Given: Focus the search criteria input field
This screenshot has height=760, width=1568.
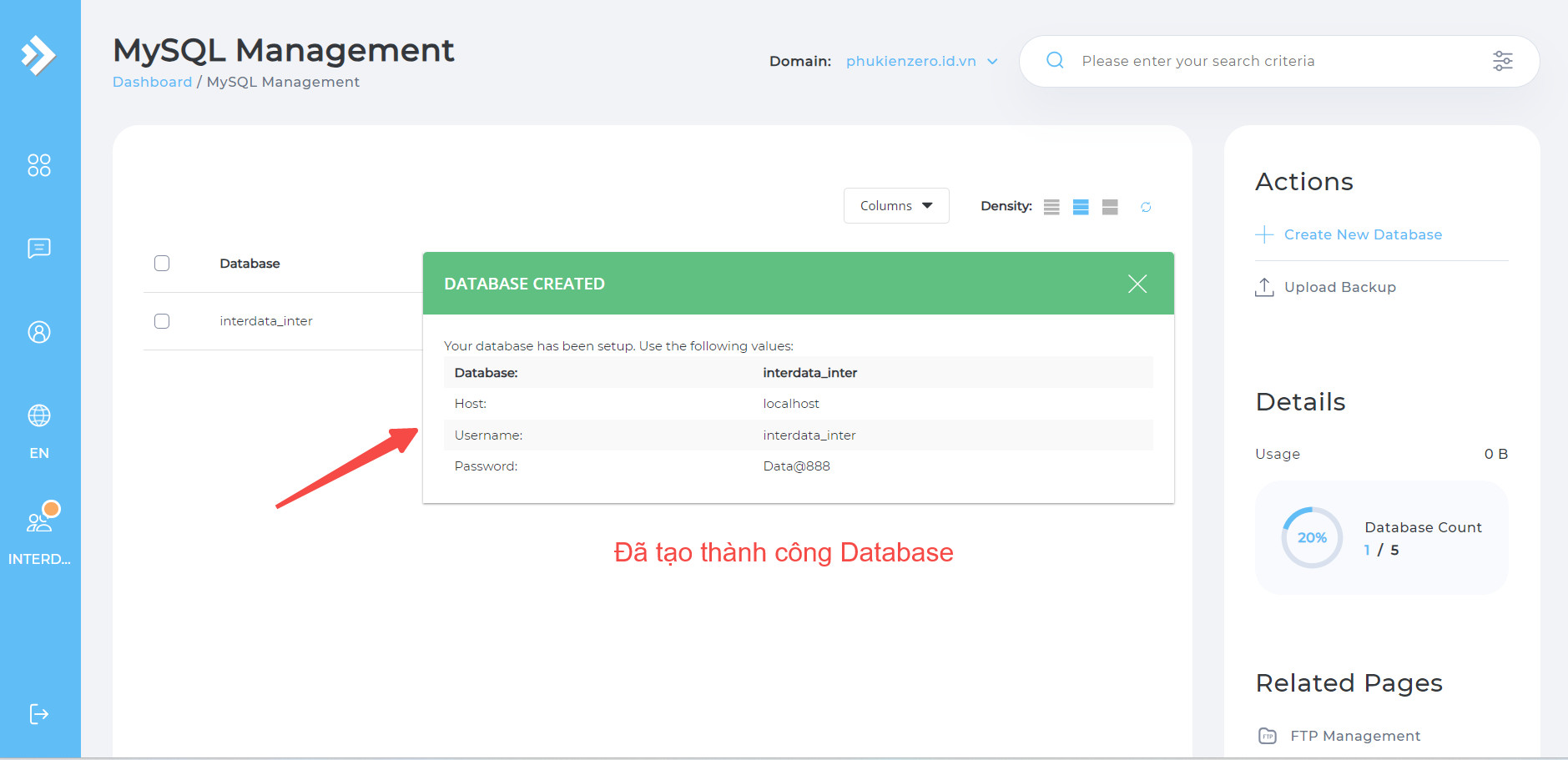Looking at the screenshot, I should pos(1280,61).
